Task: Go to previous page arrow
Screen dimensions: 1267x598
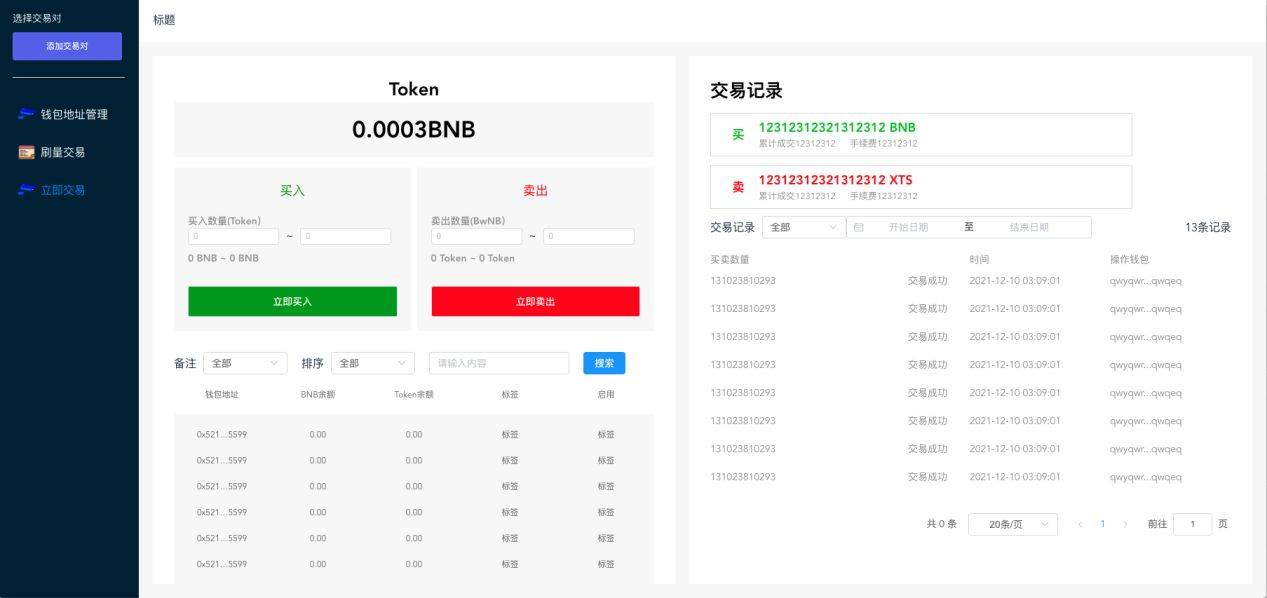Action: (1080, 524)
